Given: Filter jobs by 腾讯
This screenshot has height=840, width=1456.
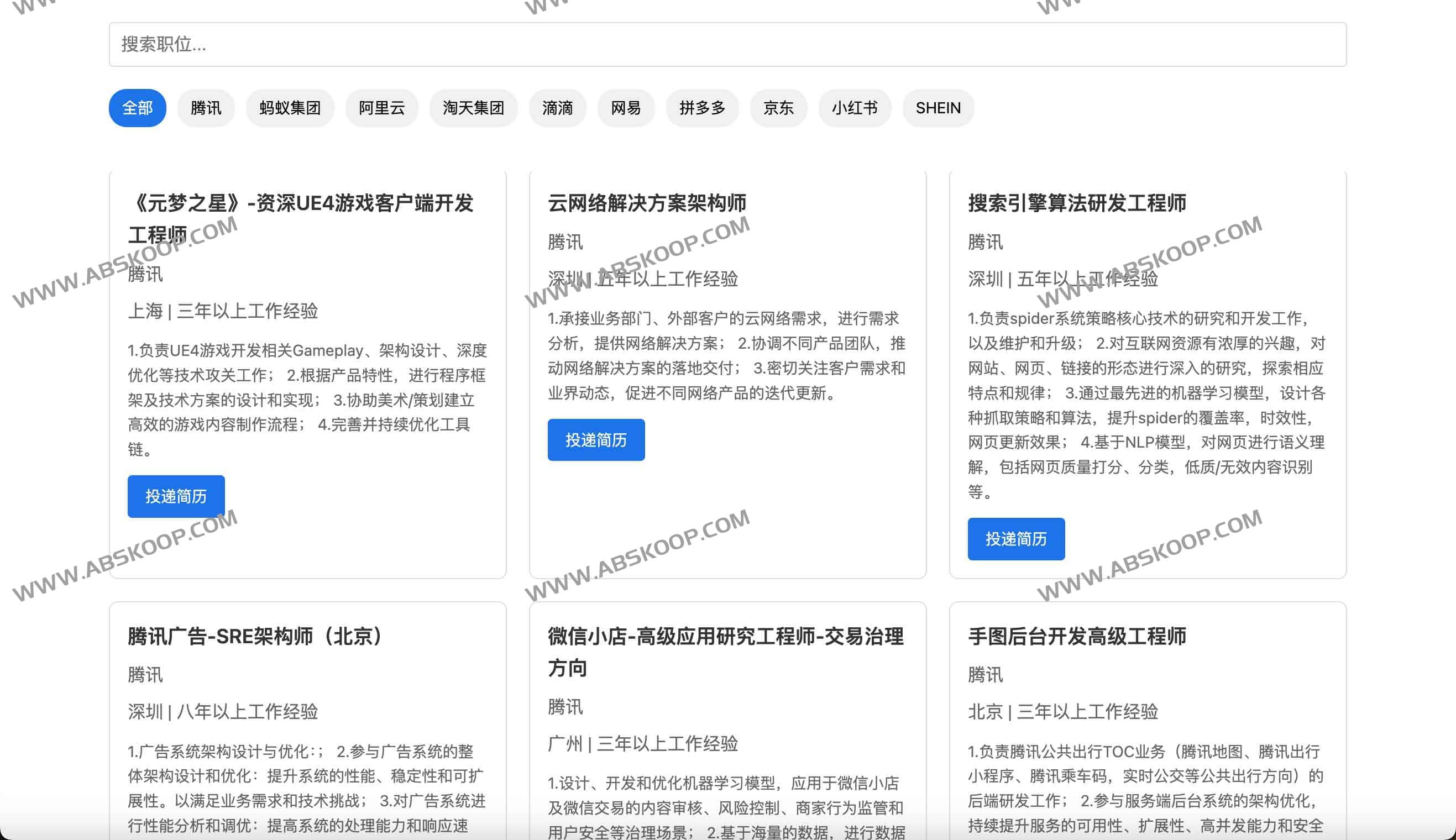Looking at the screenshot, I should coord(206,108).
